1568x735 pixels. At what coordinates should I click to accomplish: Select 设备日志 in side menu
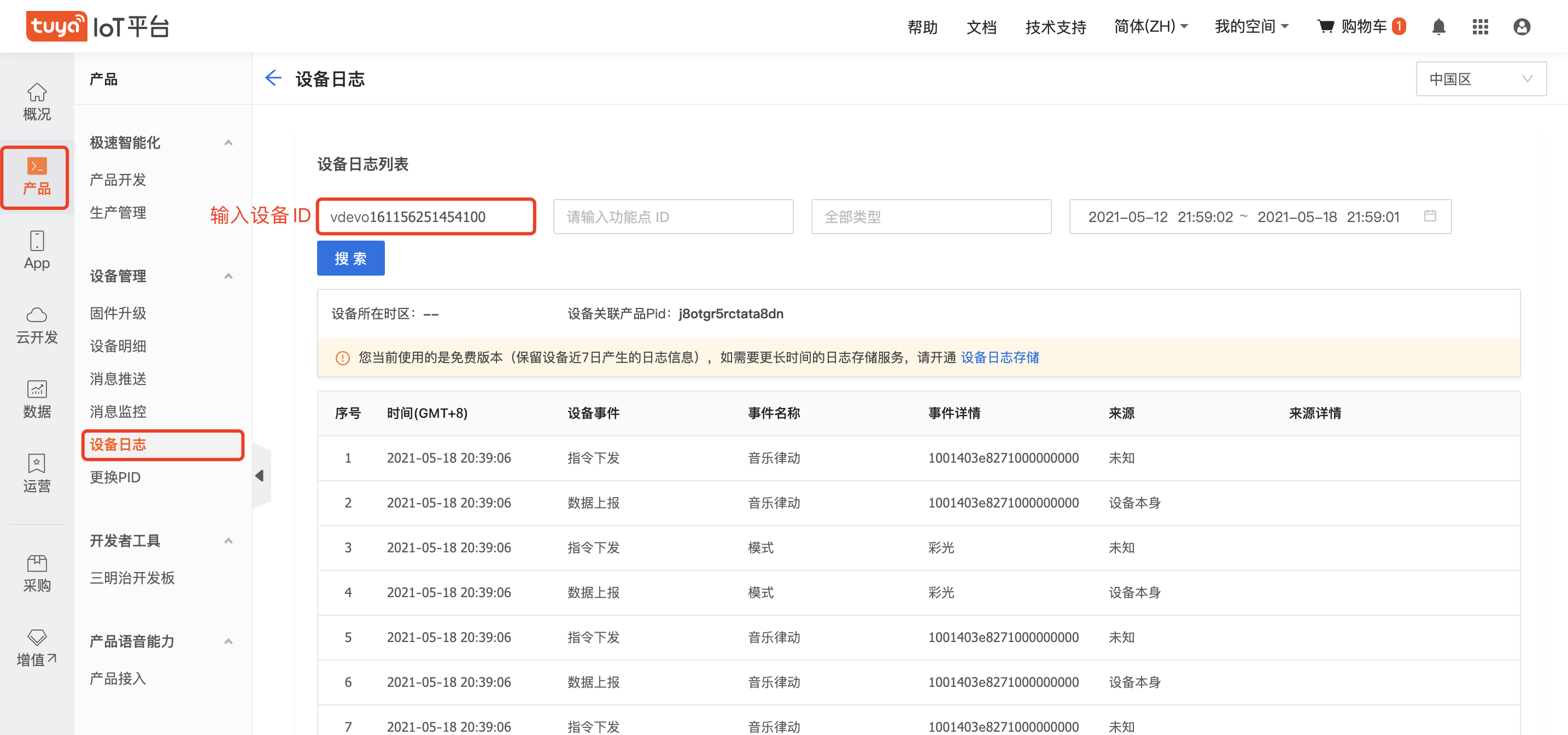(118, 445)
